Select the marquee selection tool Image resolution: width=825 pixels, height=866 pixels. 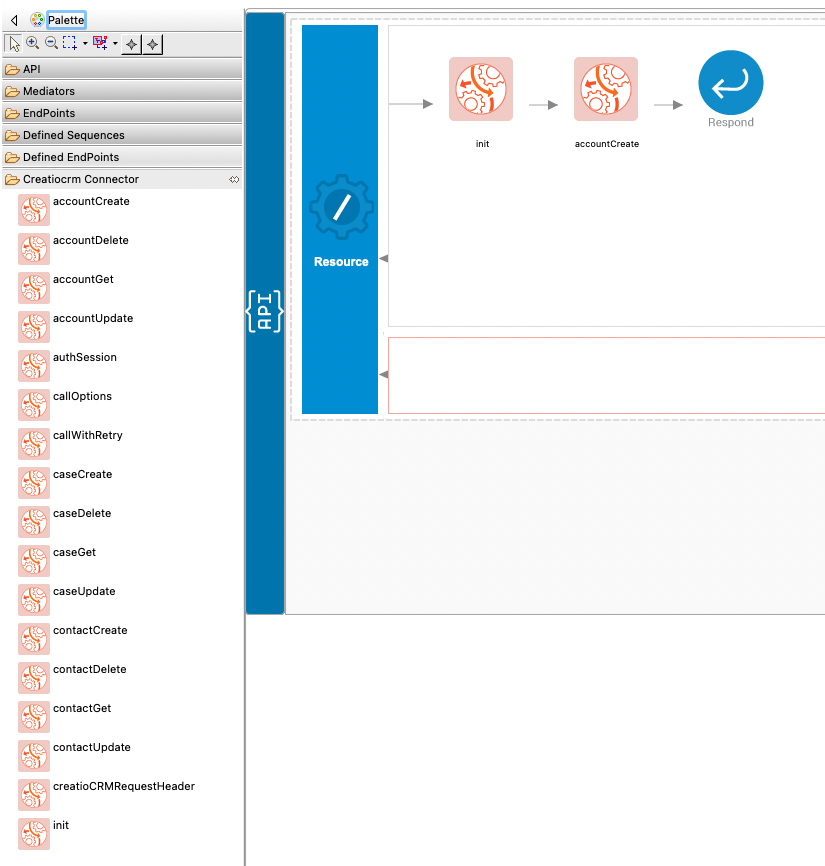[x=70, y=43]
